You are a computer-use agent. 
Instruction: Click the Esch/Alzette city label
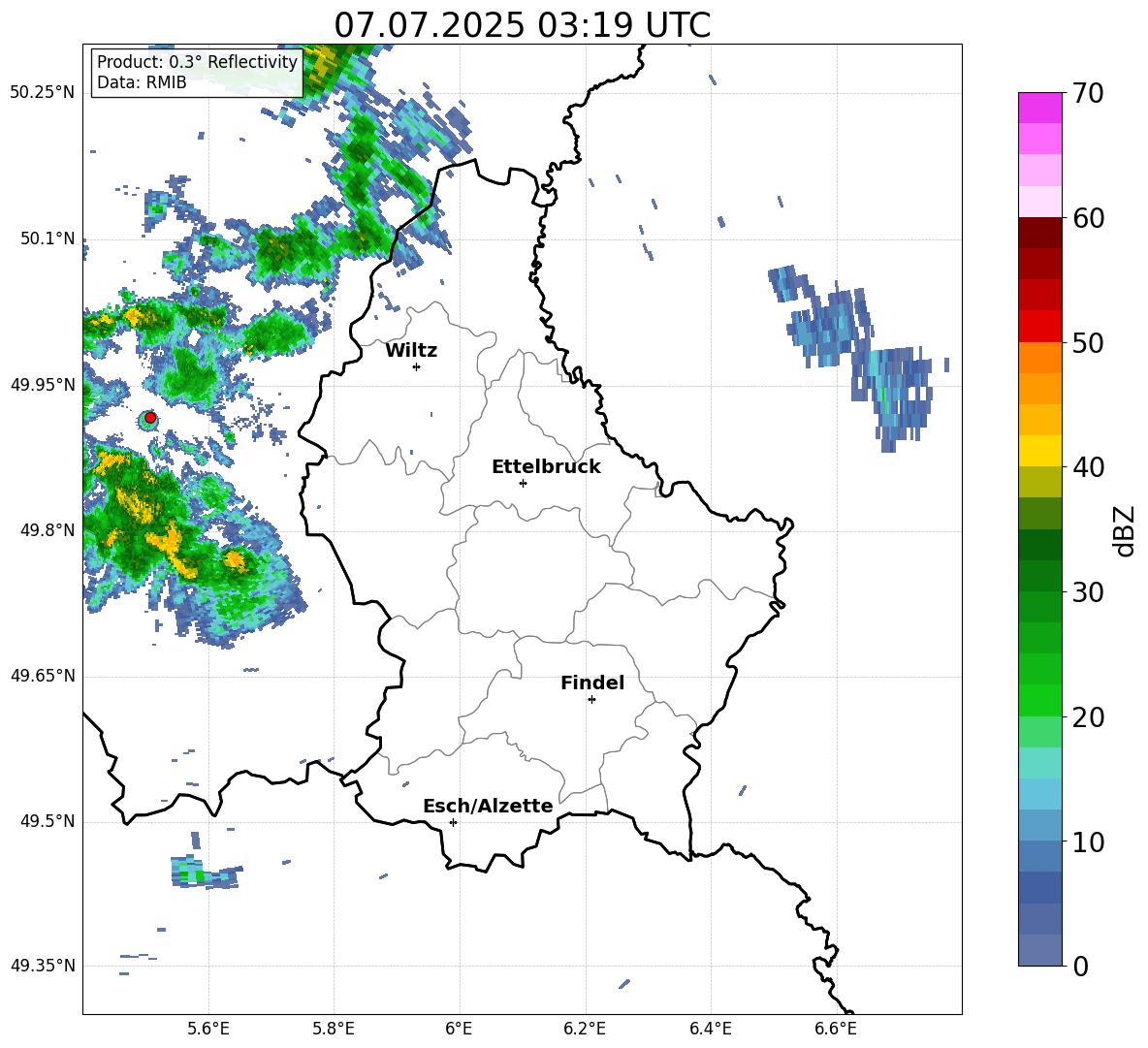[x=488, y=807]
